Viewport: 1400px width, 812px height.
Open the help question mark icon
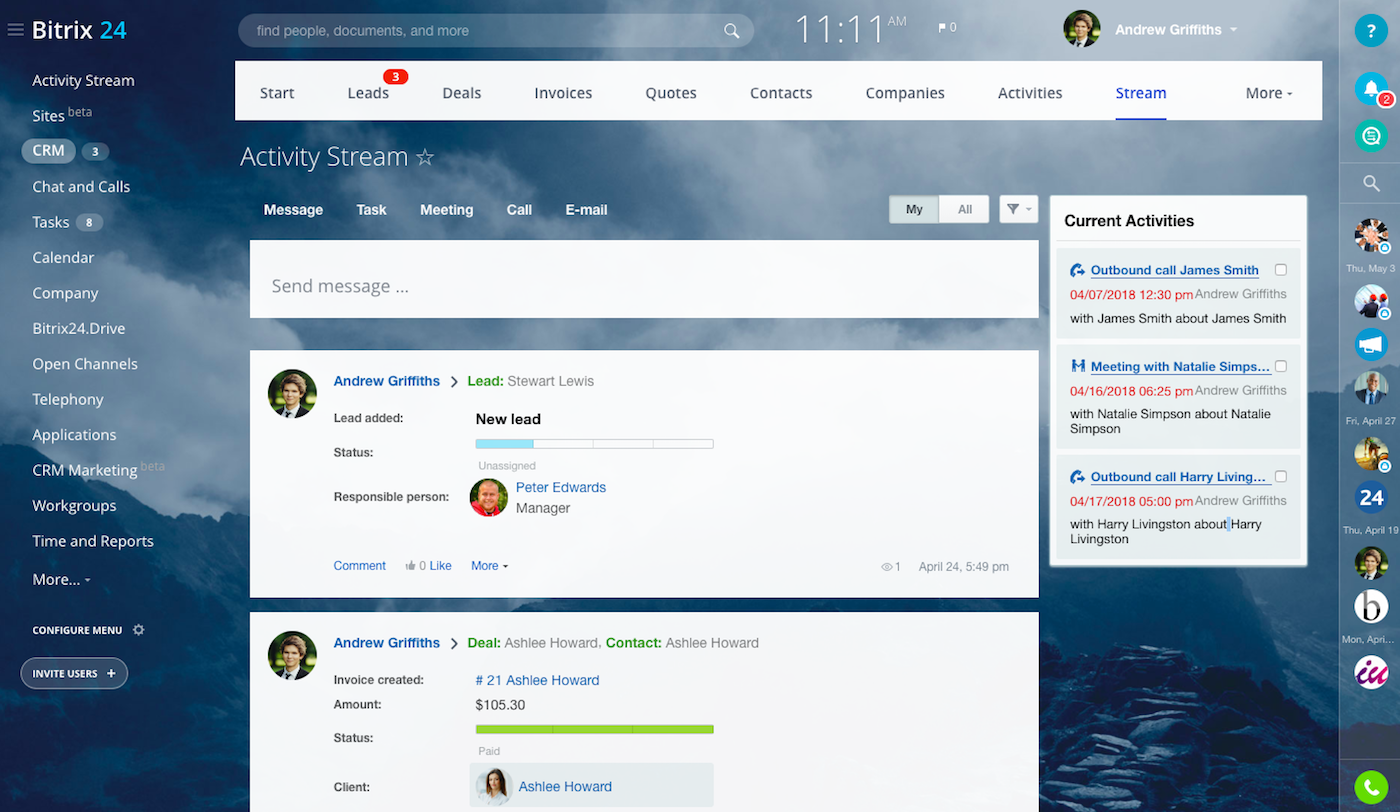(x=1370, y=30)
